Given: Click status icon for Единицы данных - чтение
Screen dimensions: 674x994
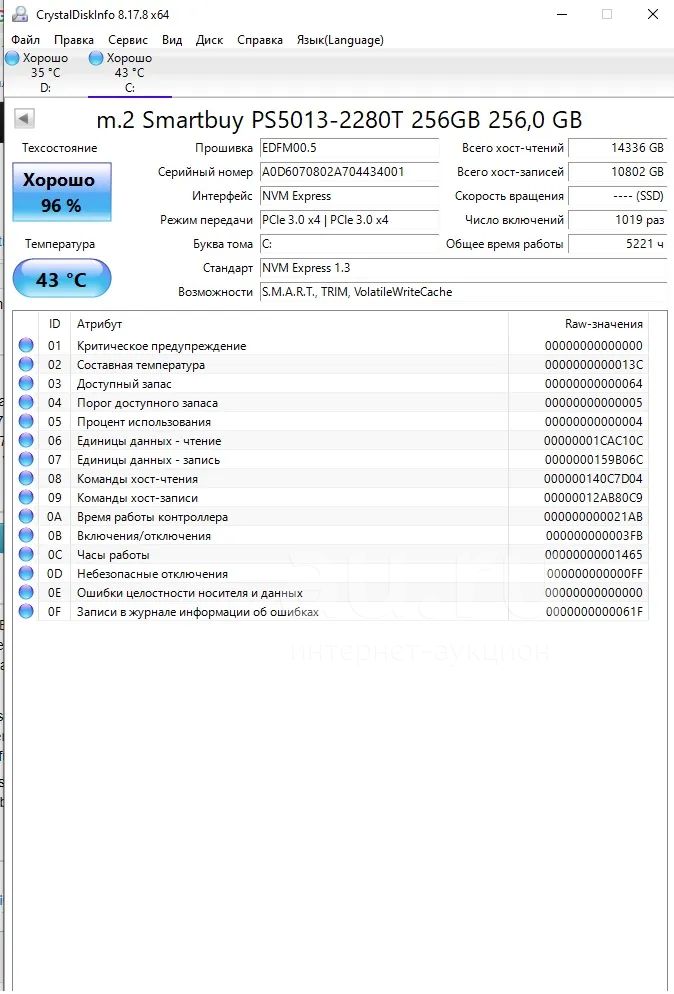Looking at the screenshot, I should click(26, 441).
